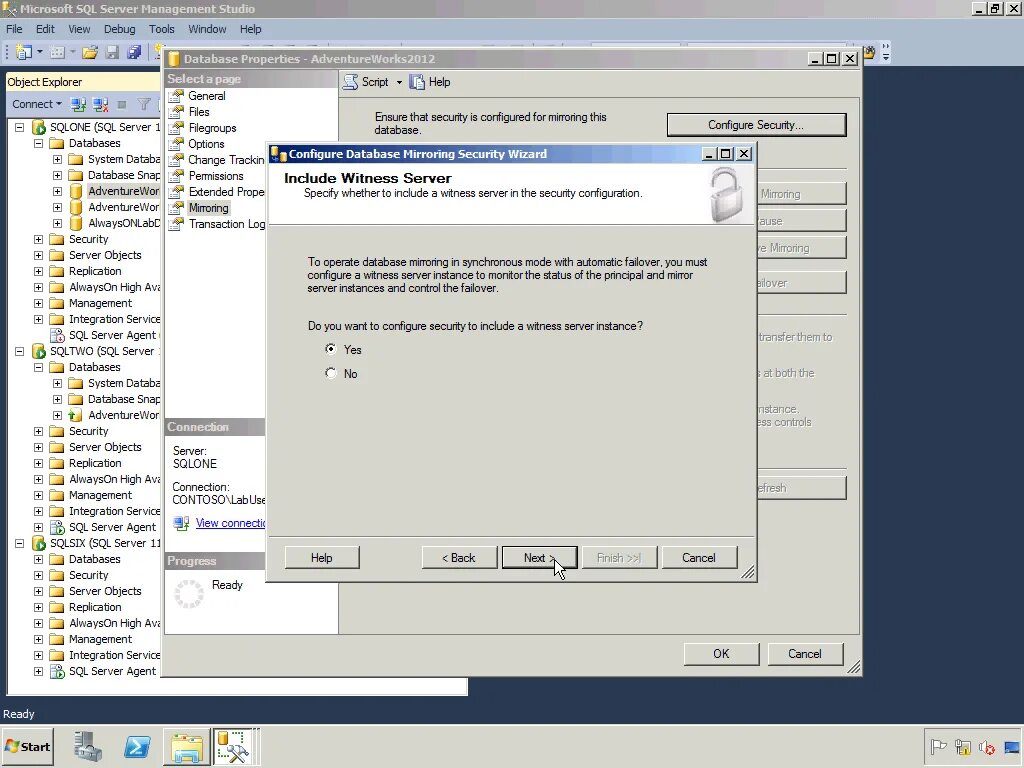Select the Permissions page
This screenshot has height=768, width=1024.
point(216,176)
